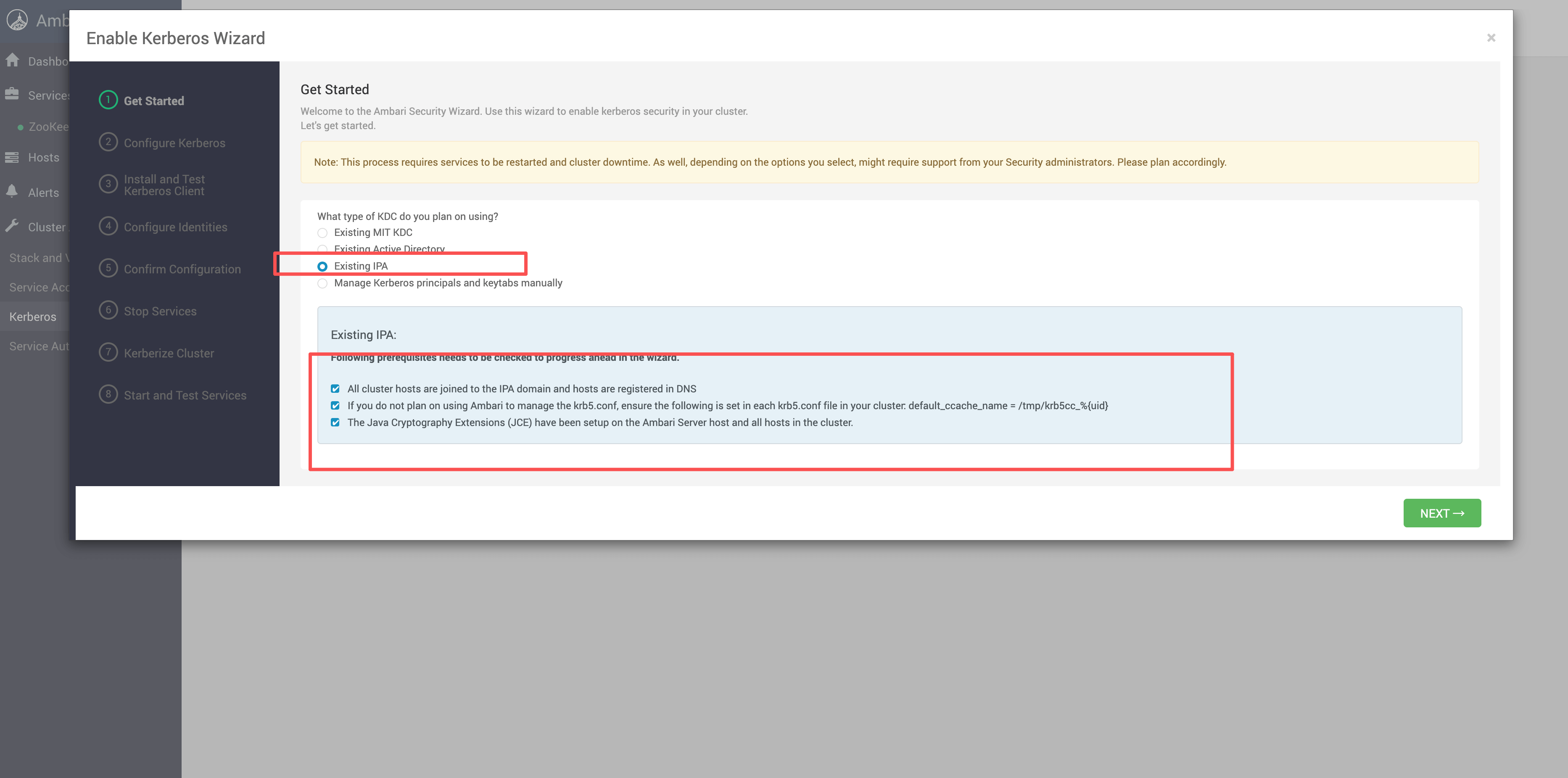
Task: Open the Kerberos sidebar menu item
Action: (x=33, y=317)
